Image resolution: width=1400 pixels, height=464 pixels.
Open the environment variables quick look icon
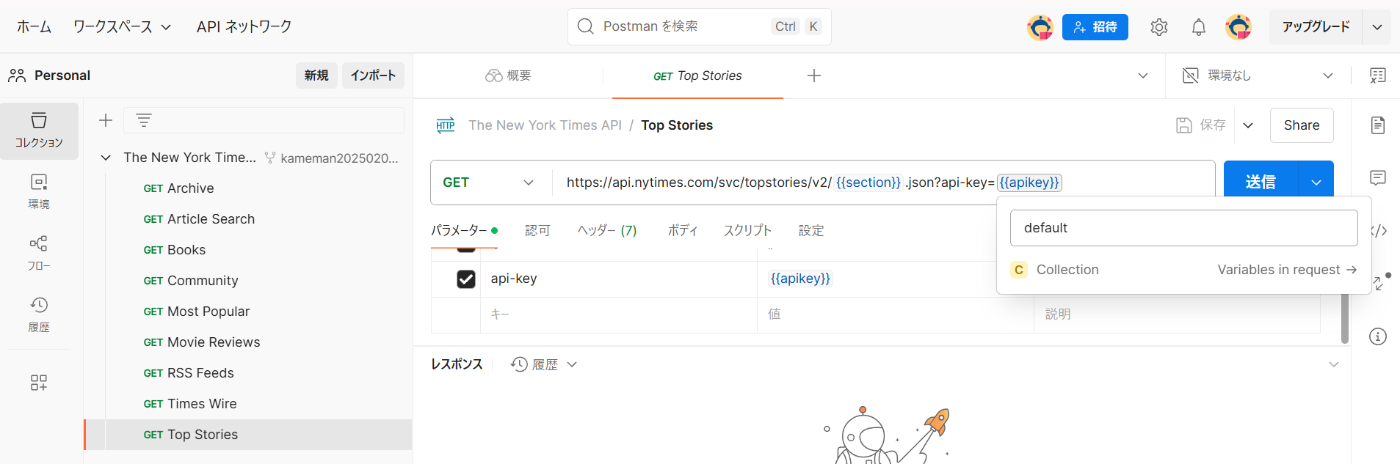(1378, 75)
